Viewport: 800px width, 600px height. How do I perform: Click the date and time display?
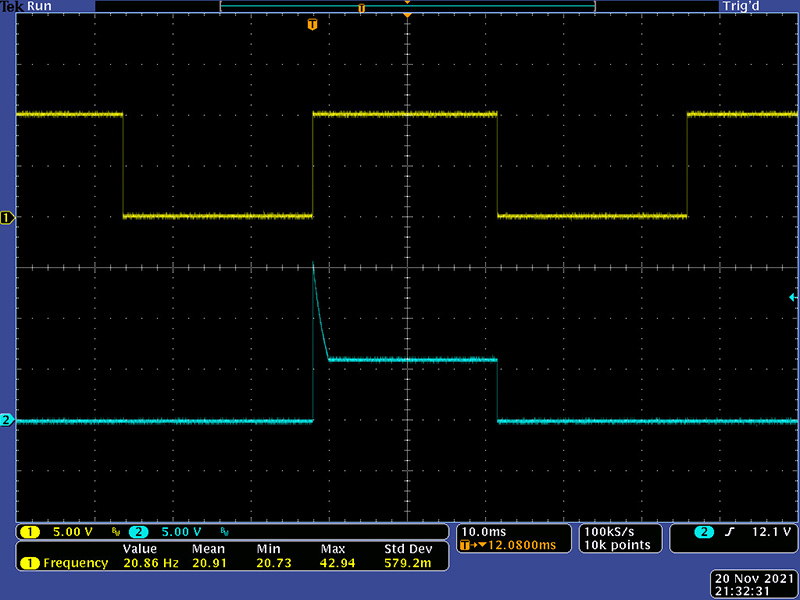755,585
